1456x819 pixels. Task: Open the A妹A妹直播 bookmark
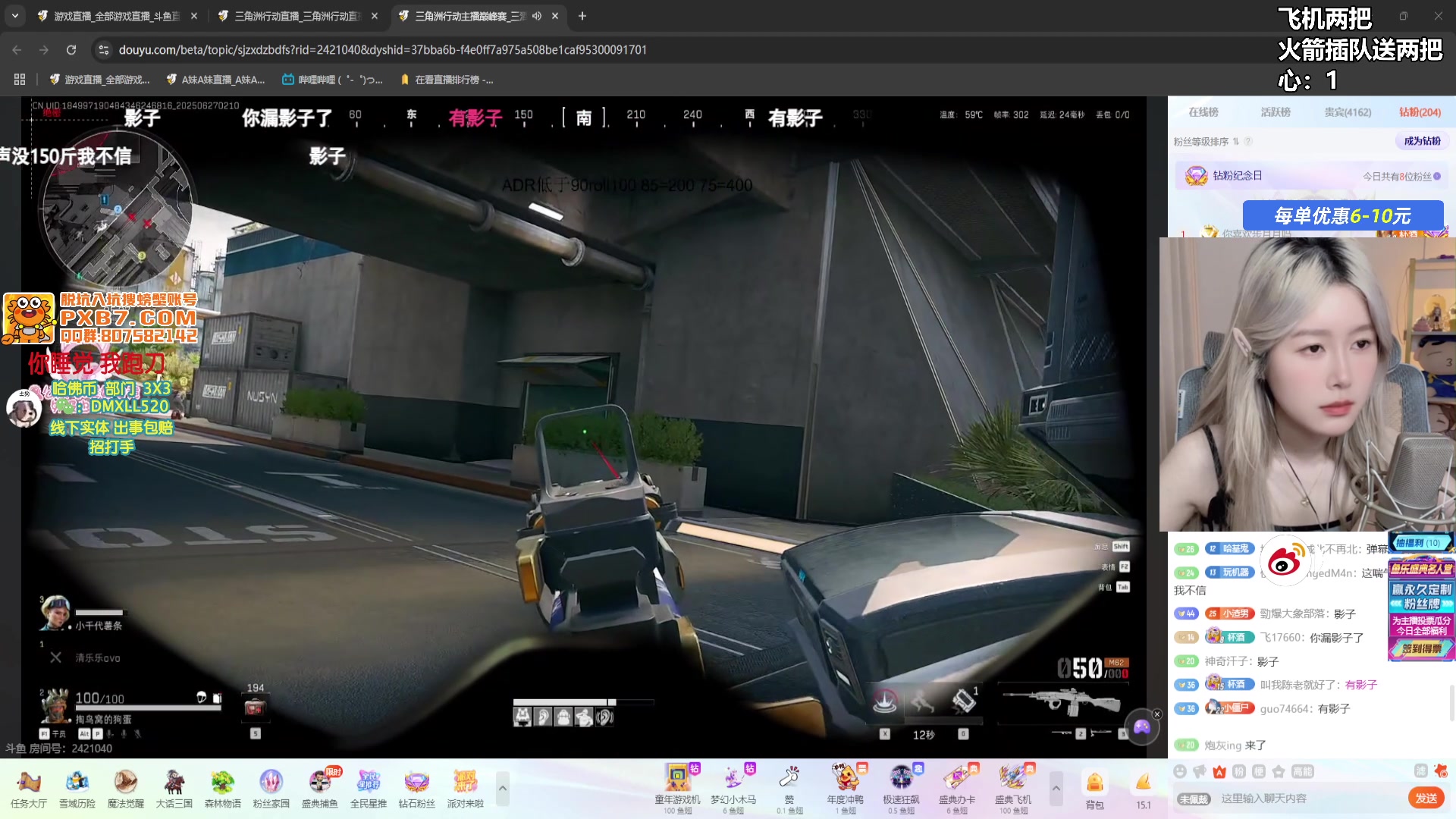(x=216, y=80)
